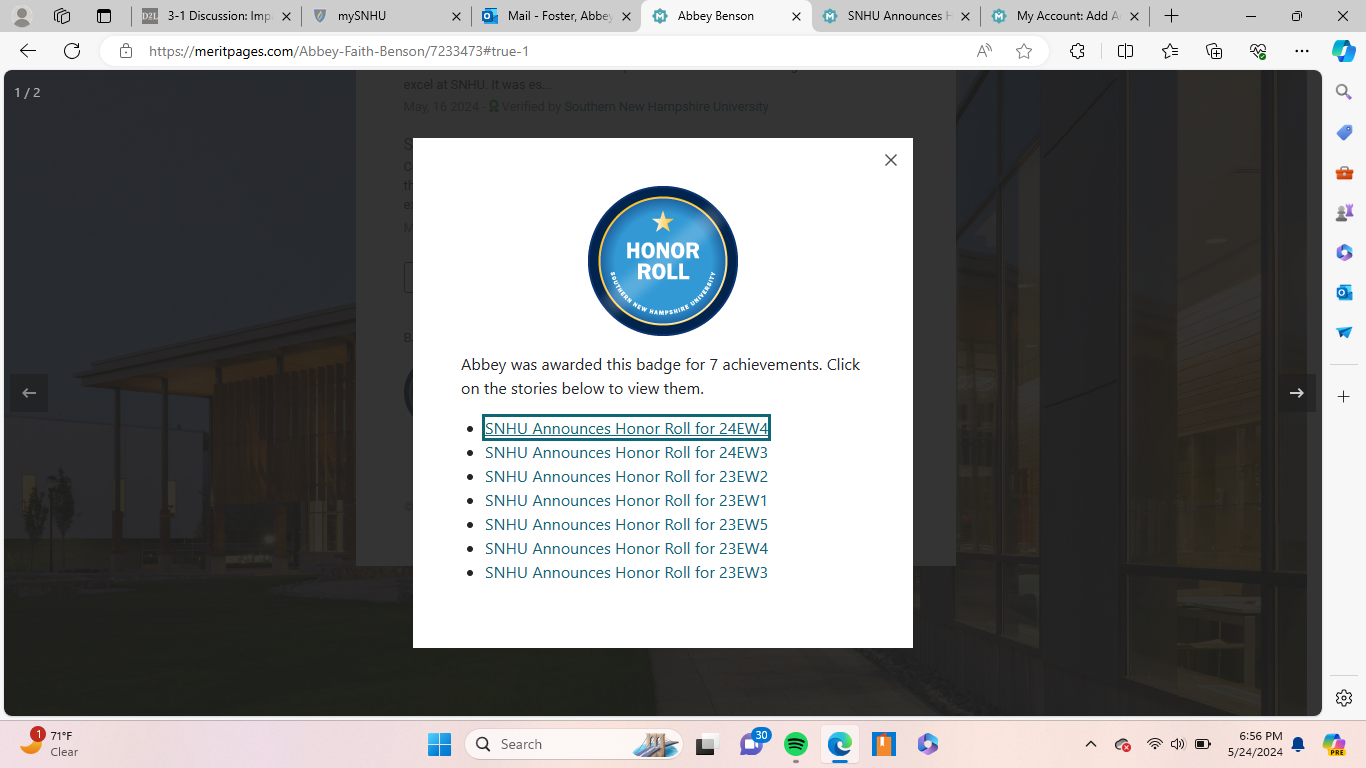Customize sidebar with plus icon
Screen dimensions: 1366x768
point(1344,397)
